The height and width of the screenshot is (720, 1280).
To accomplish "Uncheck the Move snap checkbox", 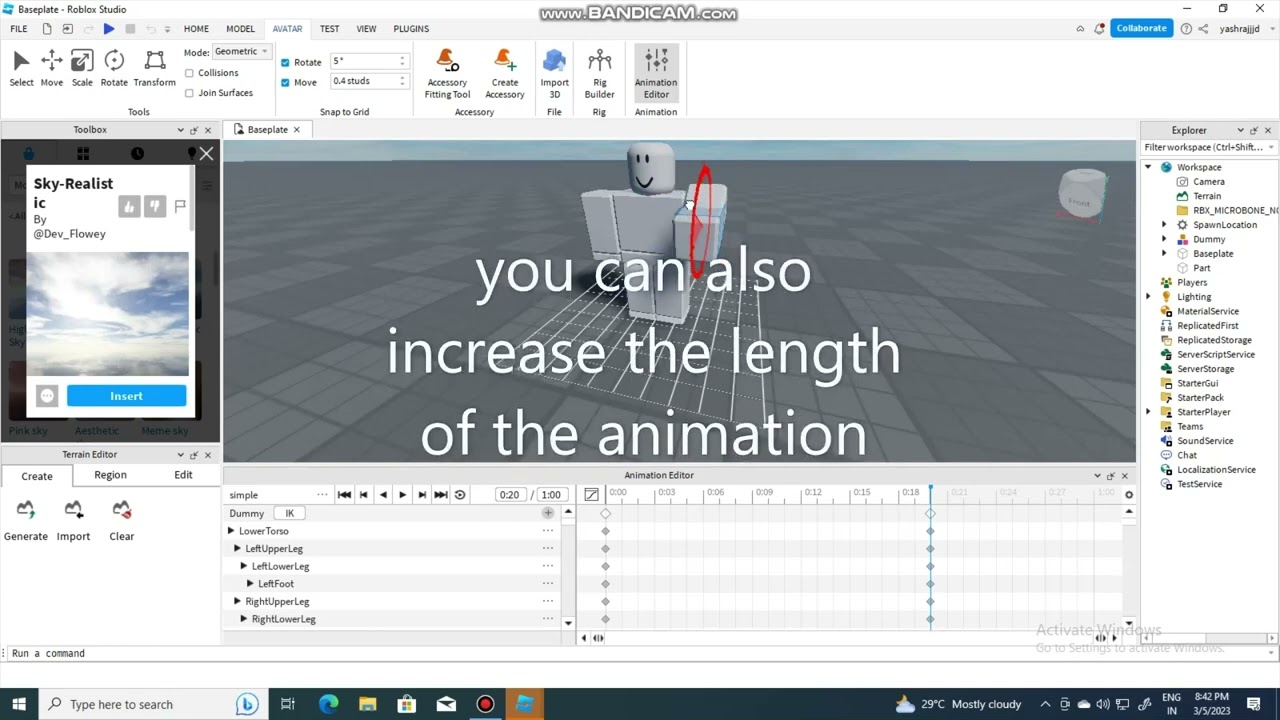I will click(x=286, y=82).
